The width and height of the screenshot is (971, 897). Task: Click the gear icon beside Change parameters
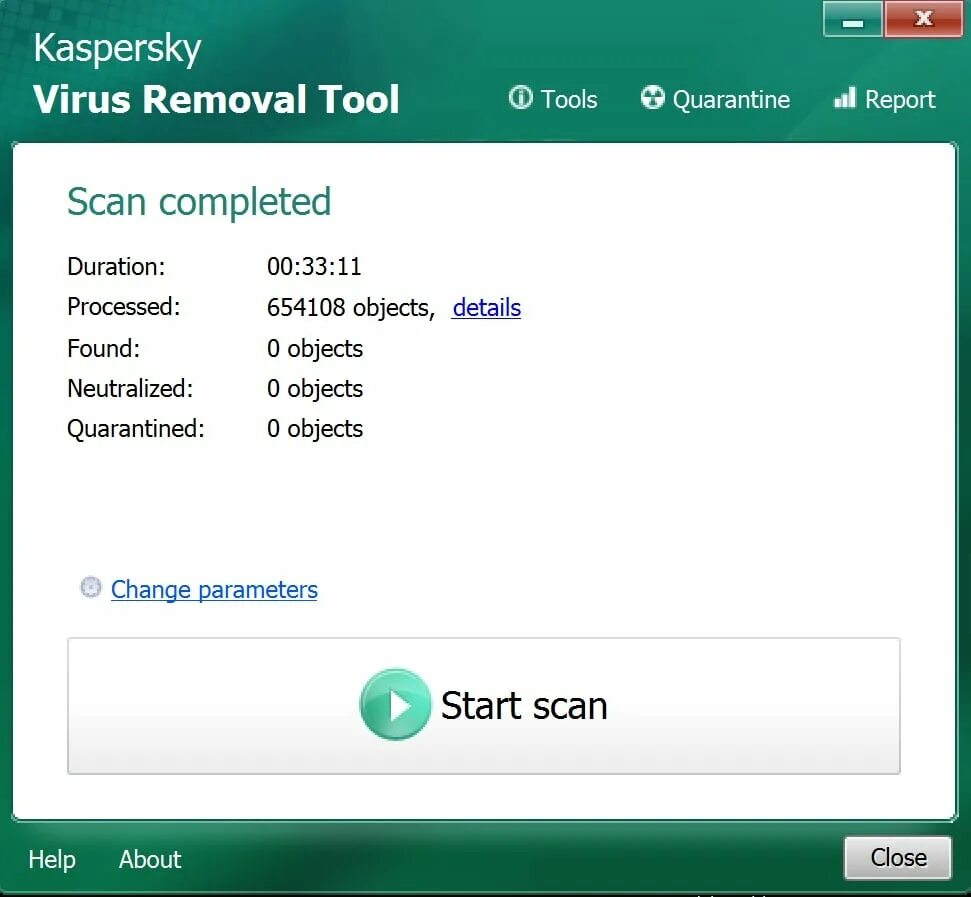(x=90, y=587)
